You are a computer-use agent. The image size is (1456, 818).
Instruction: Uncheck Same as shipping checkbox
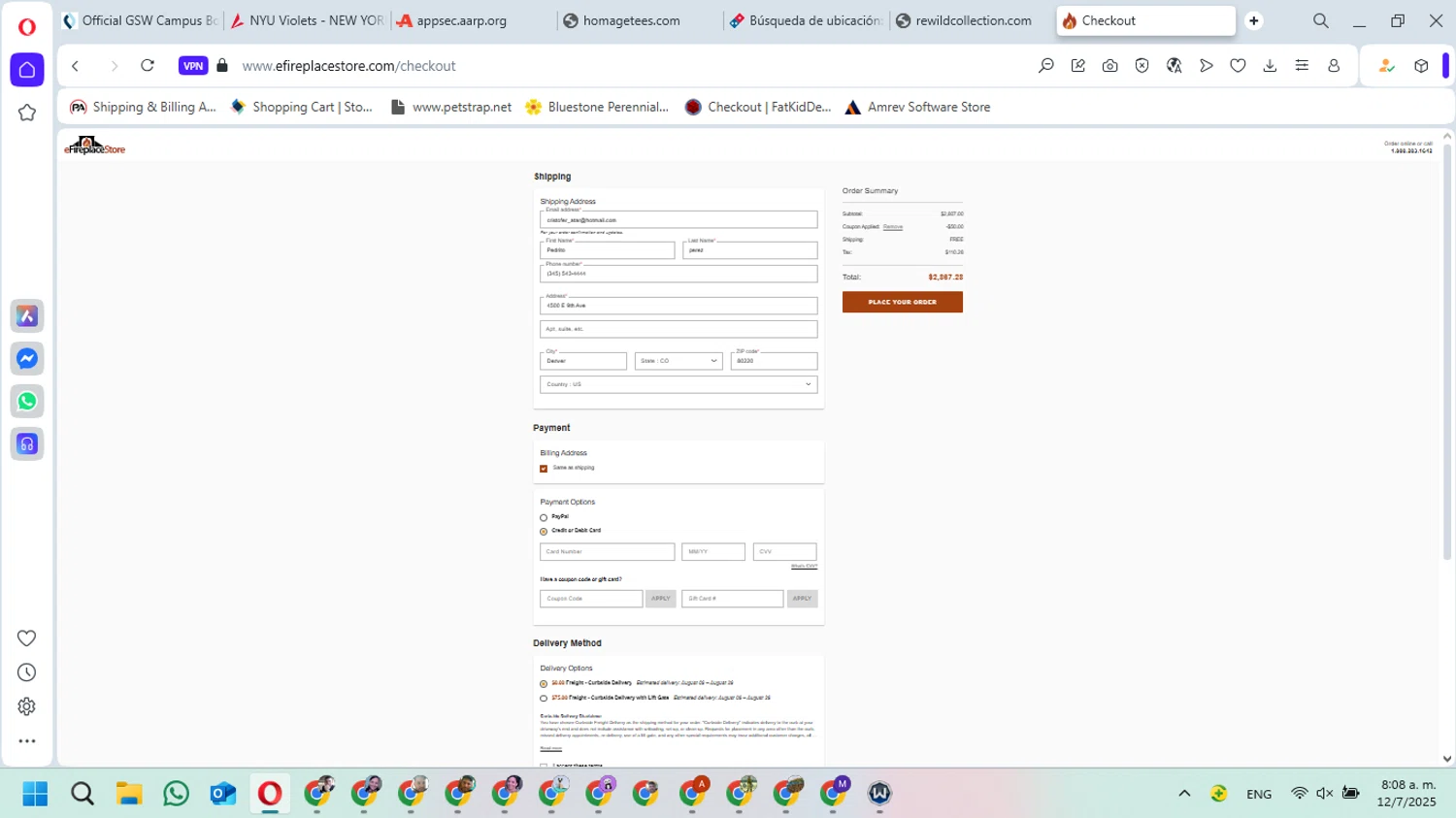coord(544,469)
